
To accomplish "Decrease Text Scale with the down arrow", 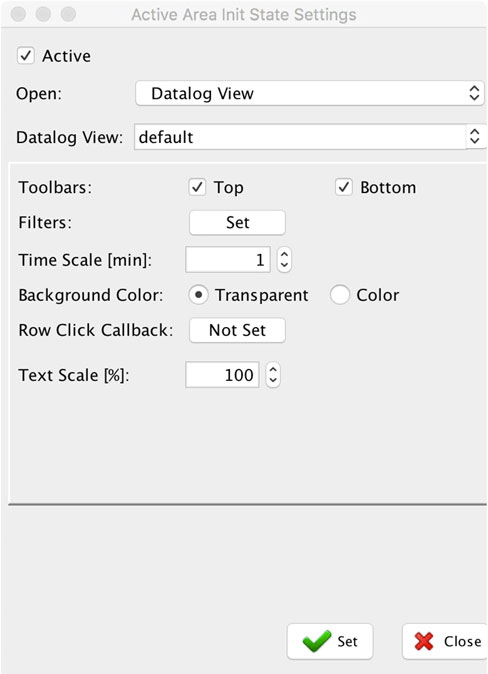I will (x=273, y=380).
